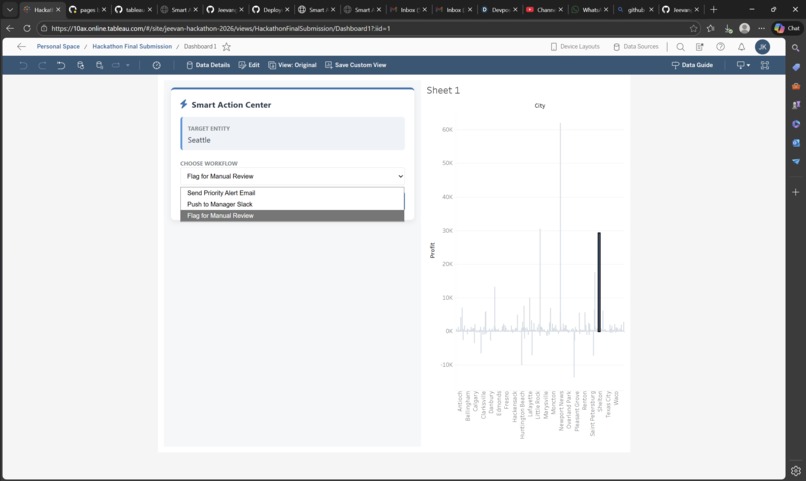Select Push to Manager Slack option
Viewport: 806px width, 481px height.
coord(292,204)
